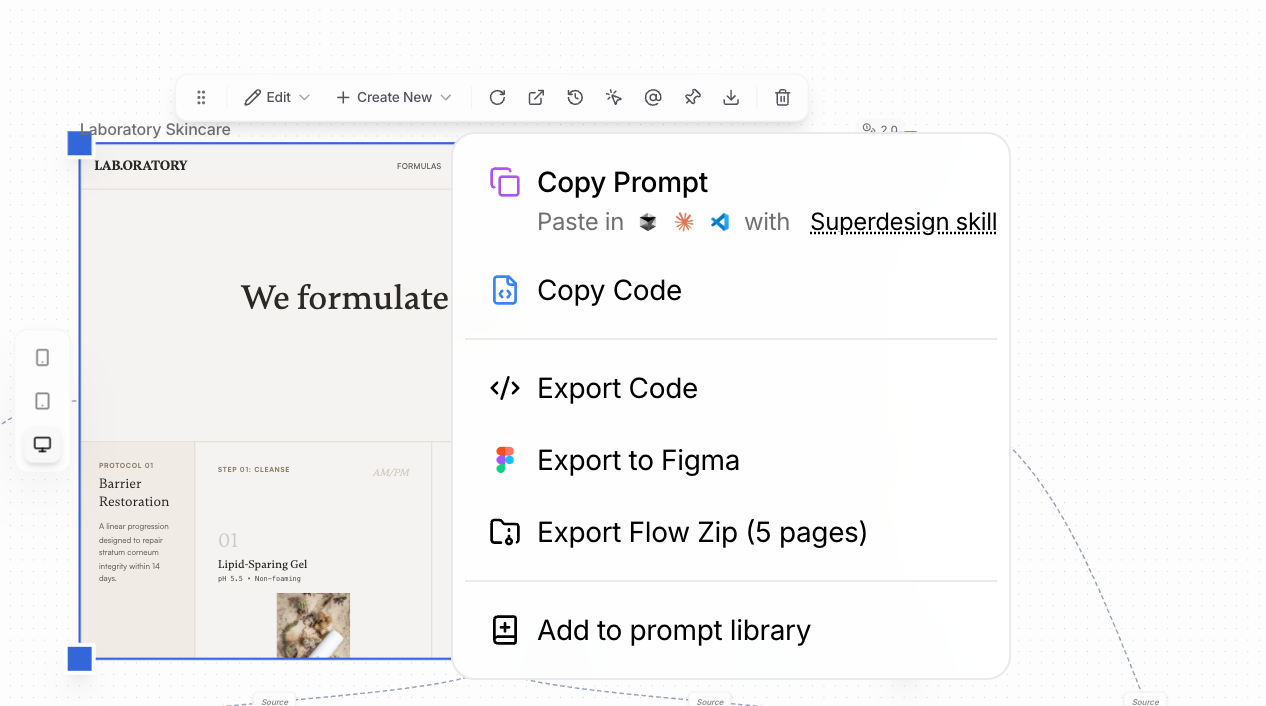Grab the bottom-left blue selection handle
The image size is (1266, 706).
(79, 659)
